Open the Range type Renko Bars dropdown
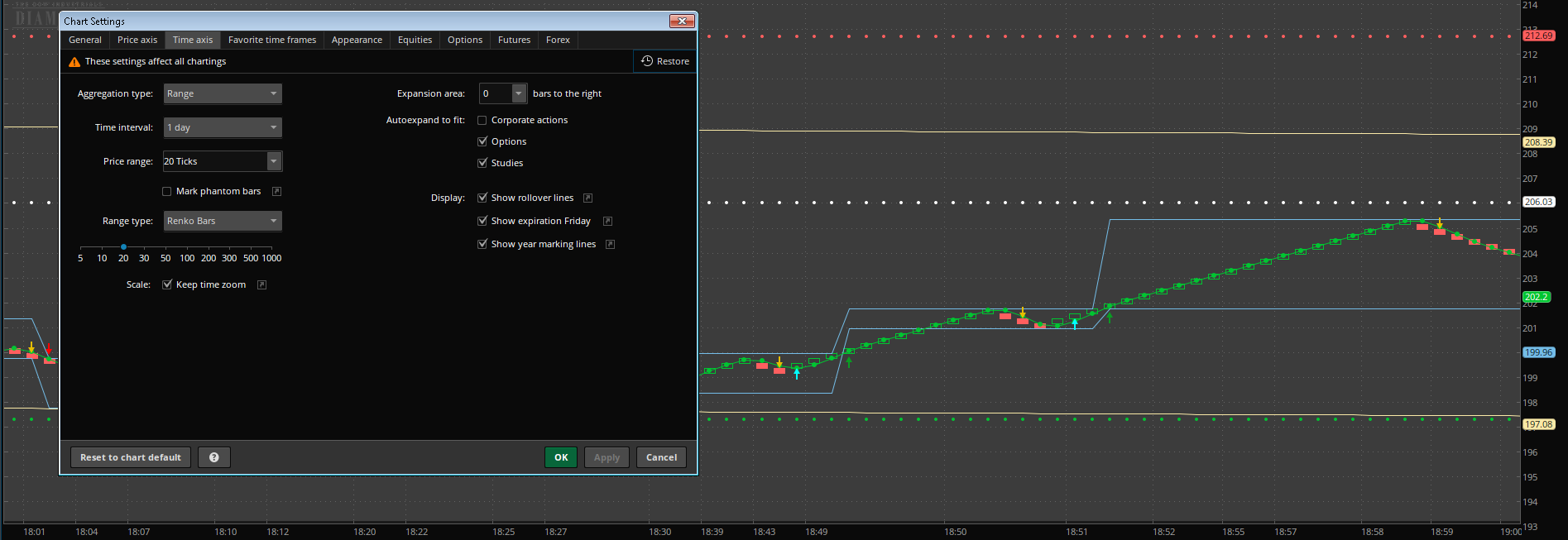 point(223,221)
